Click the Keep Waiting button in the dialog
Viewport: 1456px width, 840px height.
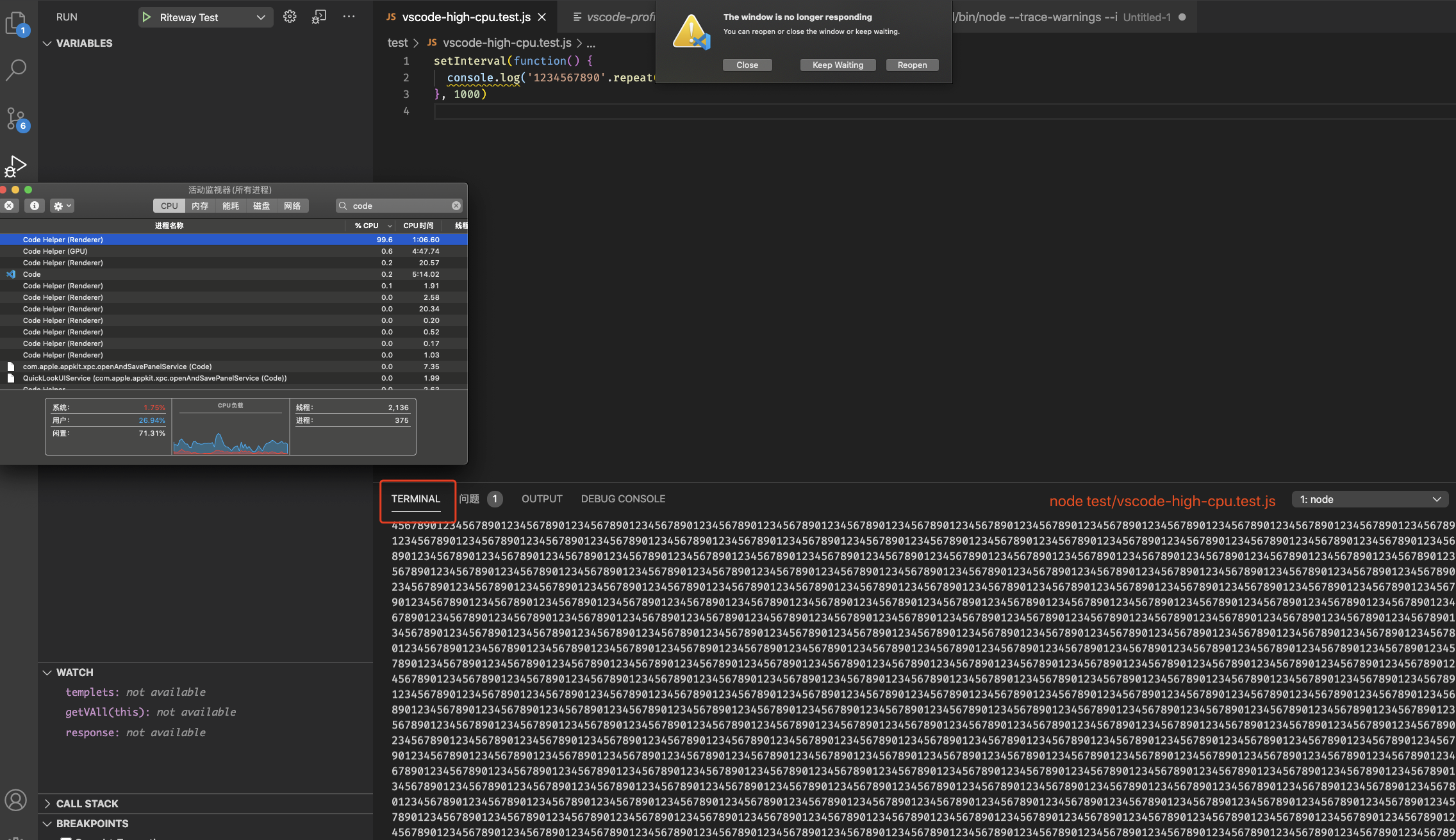pos(837,65)
